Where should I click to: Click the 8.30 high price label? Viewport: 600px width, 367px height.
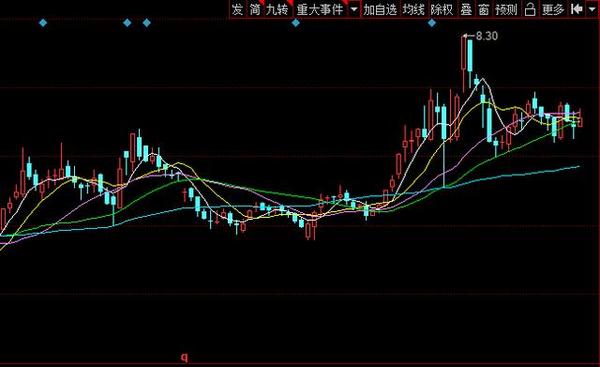[487, 36]
